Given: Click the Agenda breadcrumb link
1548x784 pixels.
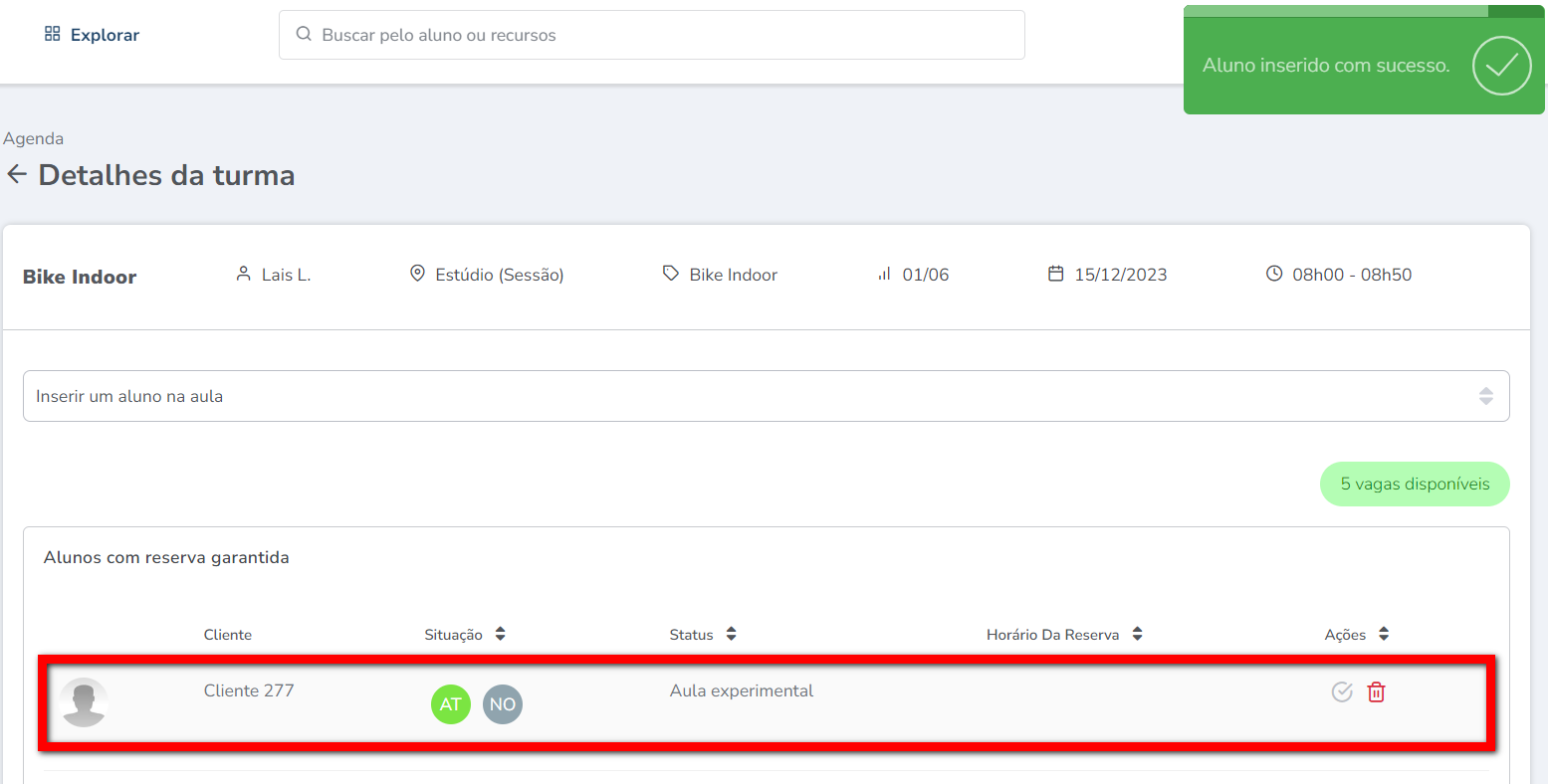Looking at the screenshot, I should 34,138.
